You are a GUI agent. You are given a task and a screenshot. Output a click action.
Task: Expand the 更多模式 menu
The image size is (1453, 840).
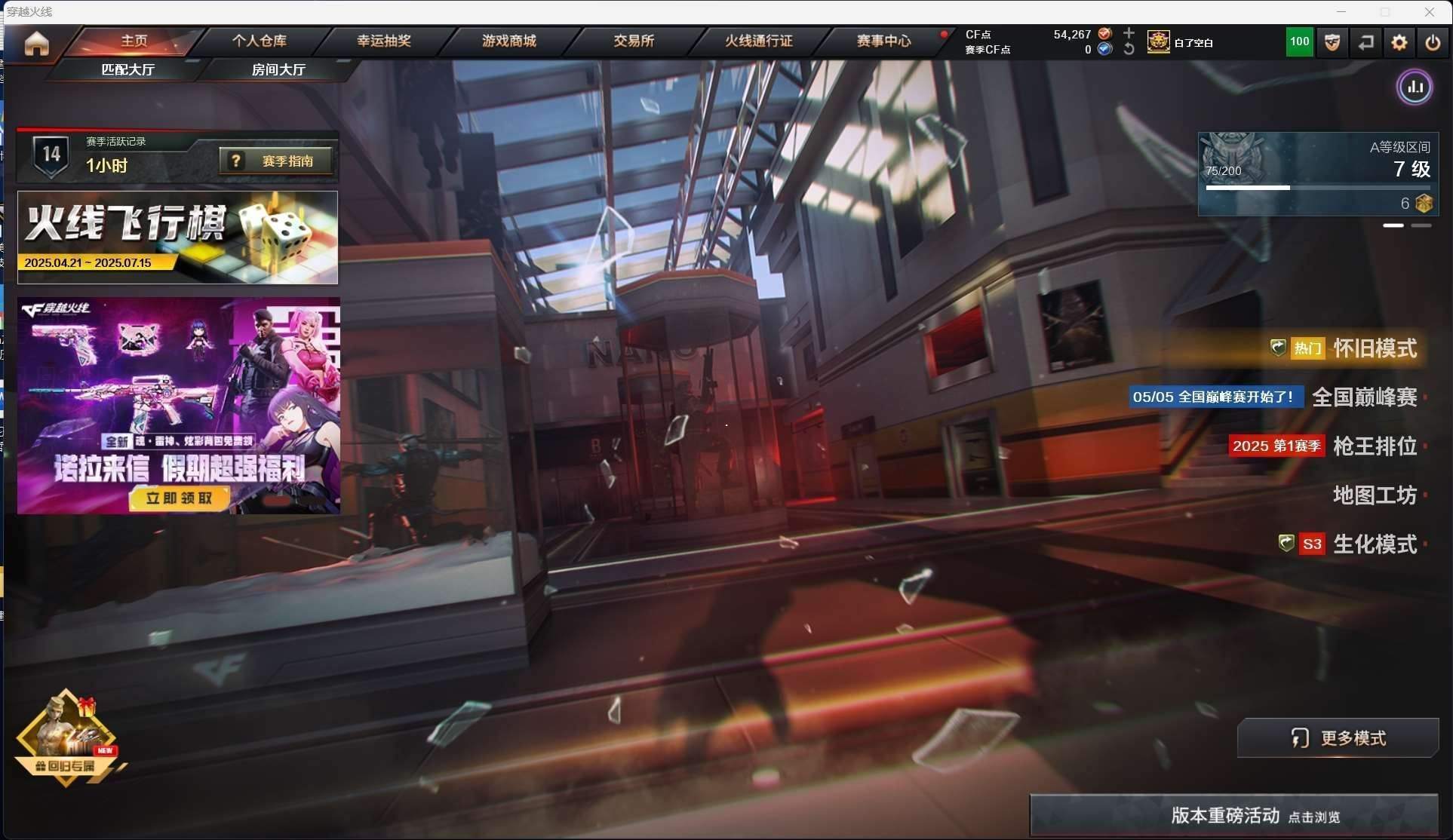click(1338, 737)
